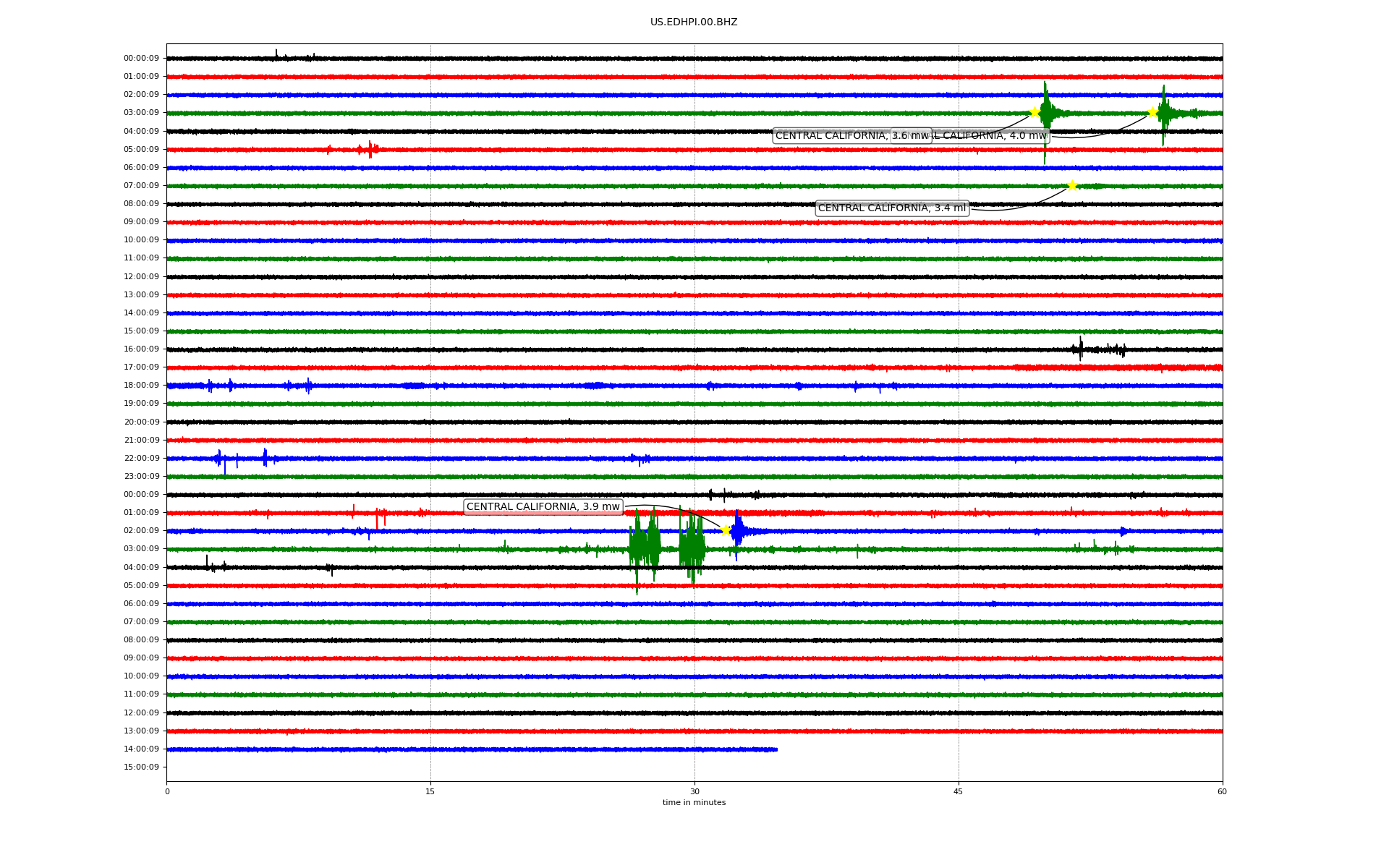Click the yellow star of the 3.9 mw event

pos(726,530)
